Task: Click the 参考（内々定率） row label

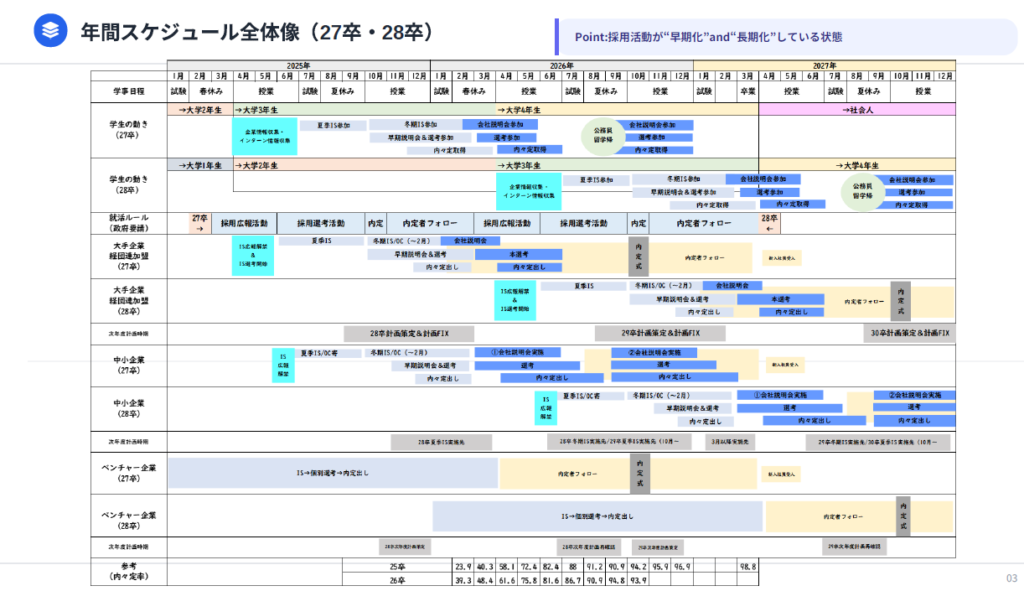Action: [x=129, y=571]
